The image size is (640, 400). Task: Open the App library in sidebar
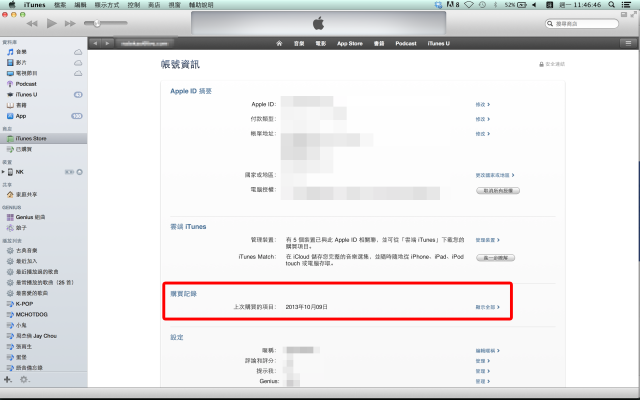pos(20,116)
